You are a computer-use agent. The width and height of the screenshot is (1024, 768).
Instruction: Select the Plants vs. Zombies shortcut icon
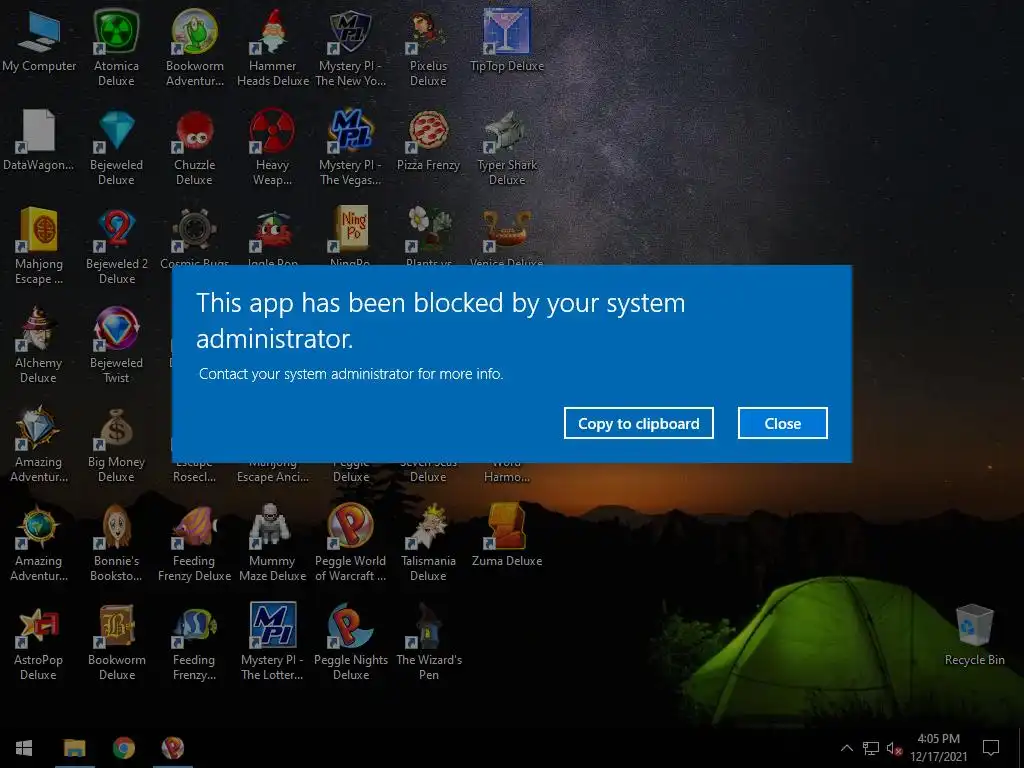click(428, 229)
